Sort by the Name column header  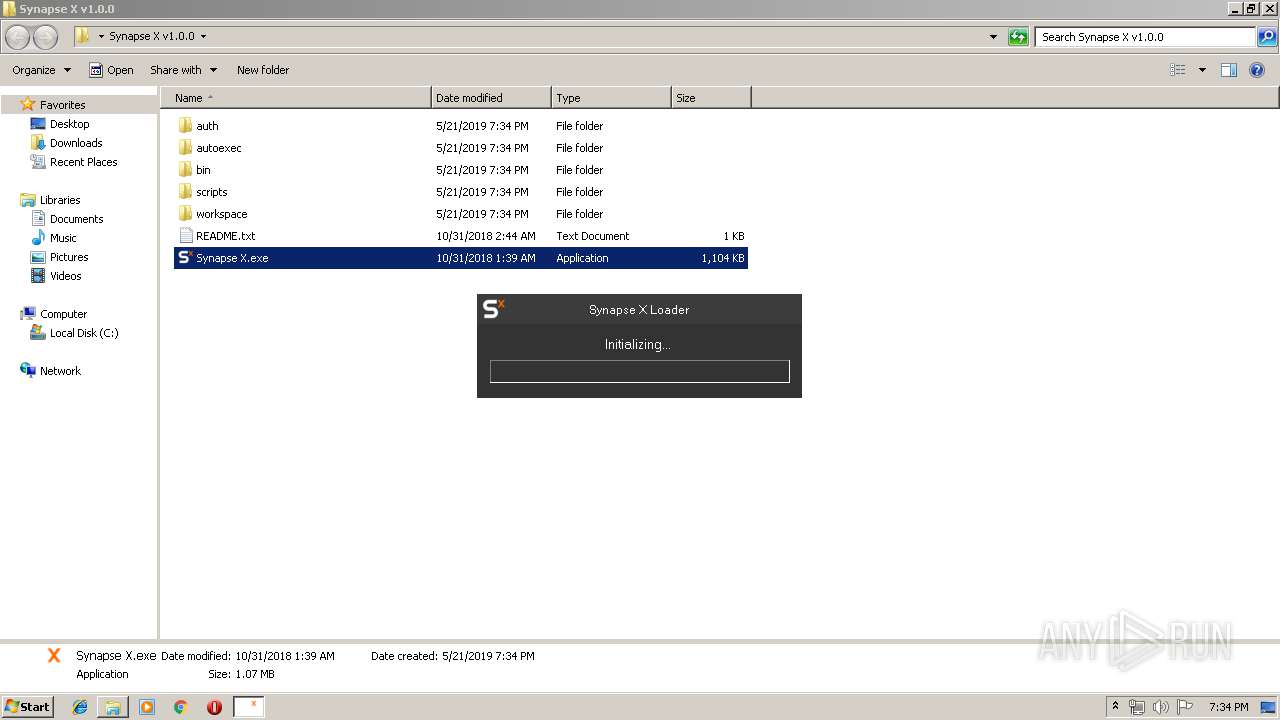[x=295, y=98]
